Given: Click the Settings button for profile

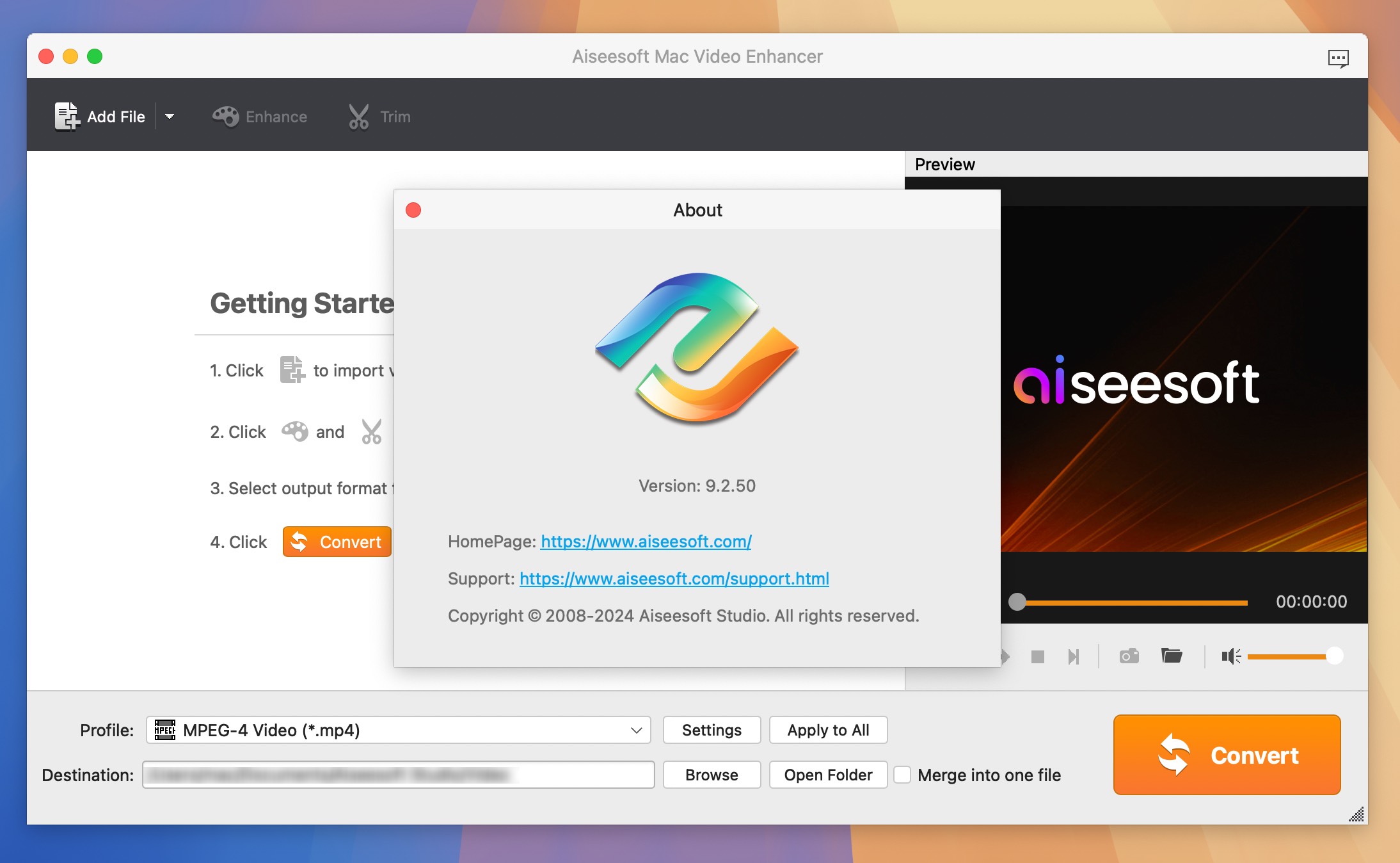Looking at the screenshot, I should pyautogui.click(x=712, y=729).
